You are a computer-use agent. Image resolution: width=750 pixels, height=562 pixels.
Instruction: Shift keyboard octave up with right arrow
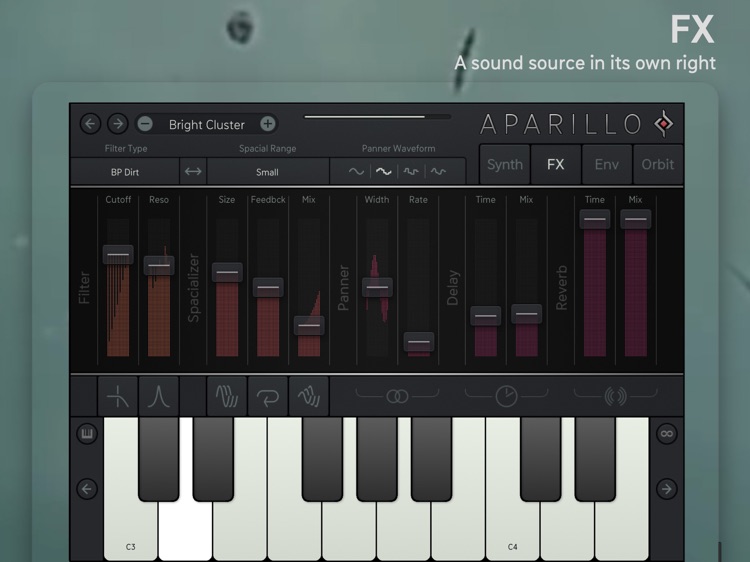pyautogui.click(x=666, y=489)
